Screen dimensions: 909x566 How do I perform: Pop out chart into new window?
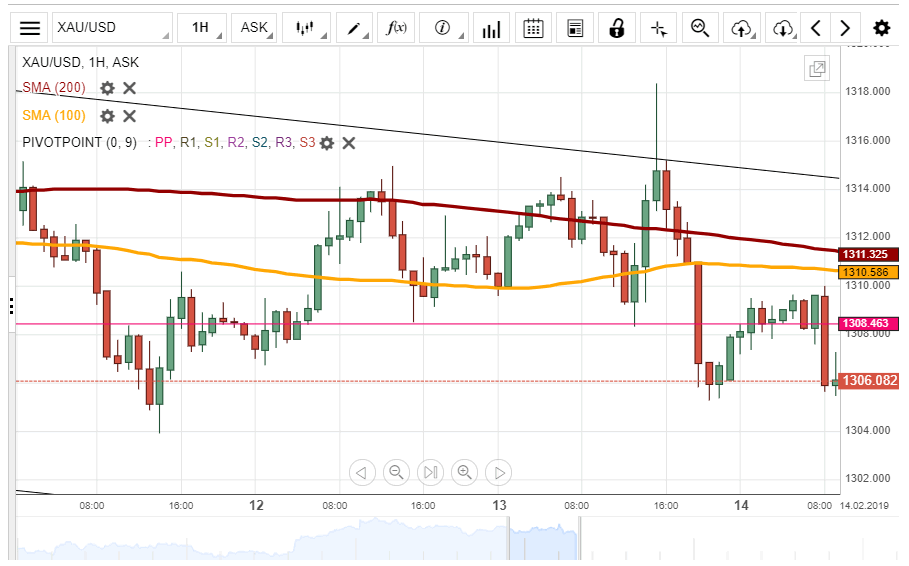coord(817,69)
